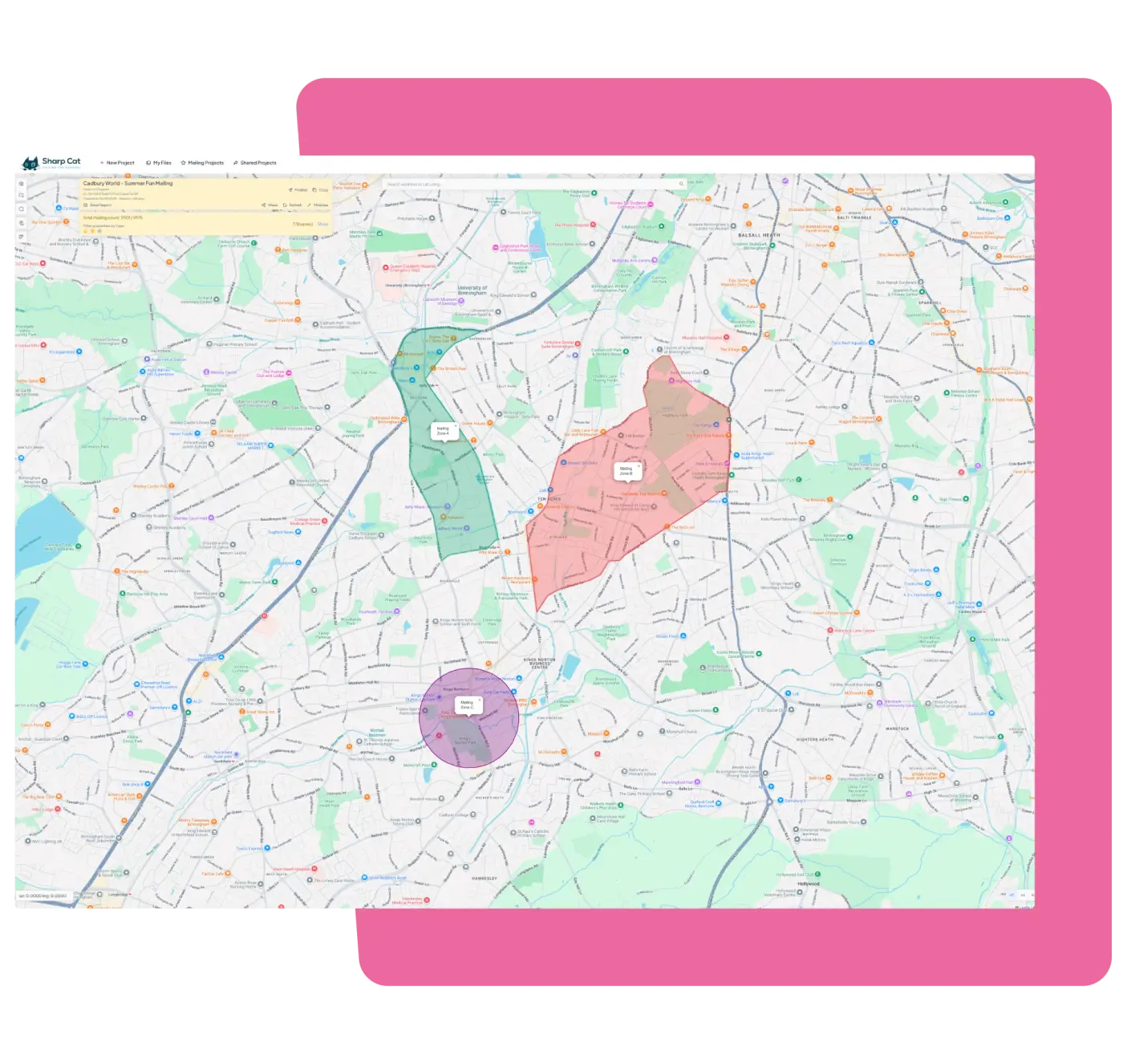Click the Hollywood map label
Image resolution: width=1123 pixels, height=1064 pixels.
tap(809, 884)
